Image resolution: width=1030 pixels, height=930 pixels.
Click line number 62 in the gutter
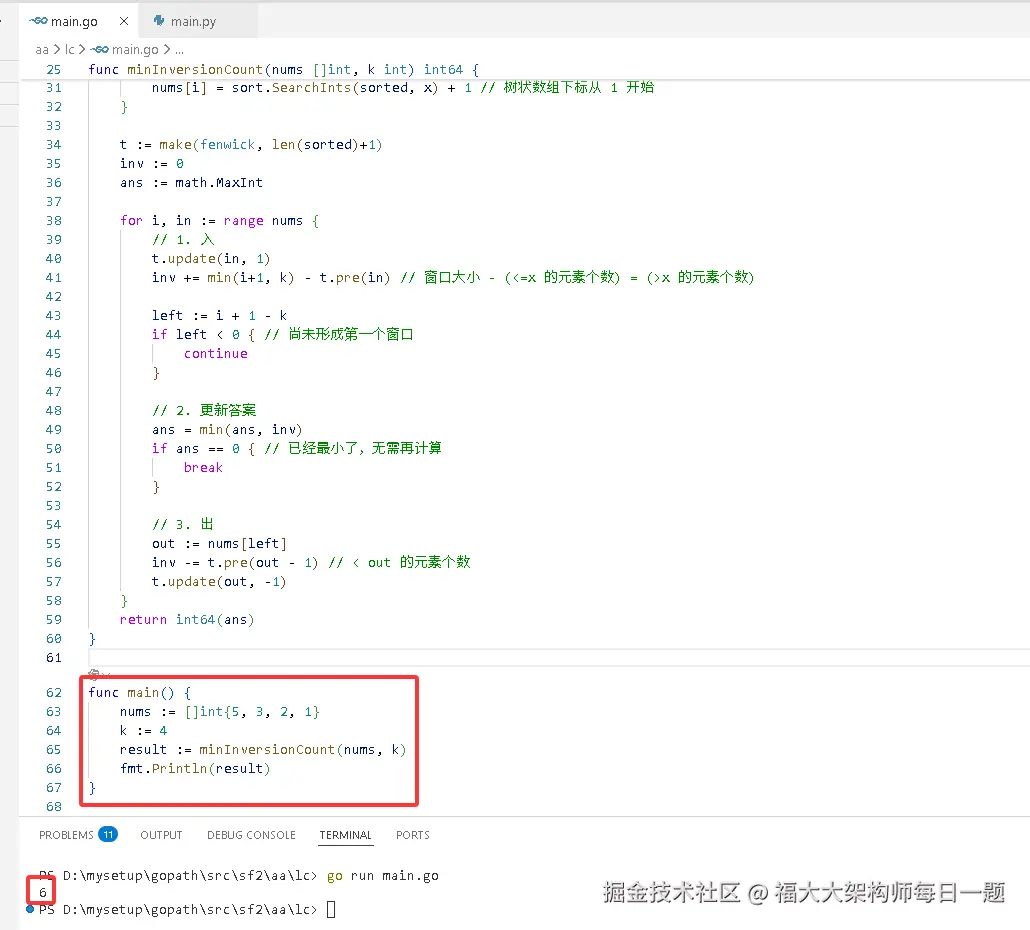(x=54, y=692)
